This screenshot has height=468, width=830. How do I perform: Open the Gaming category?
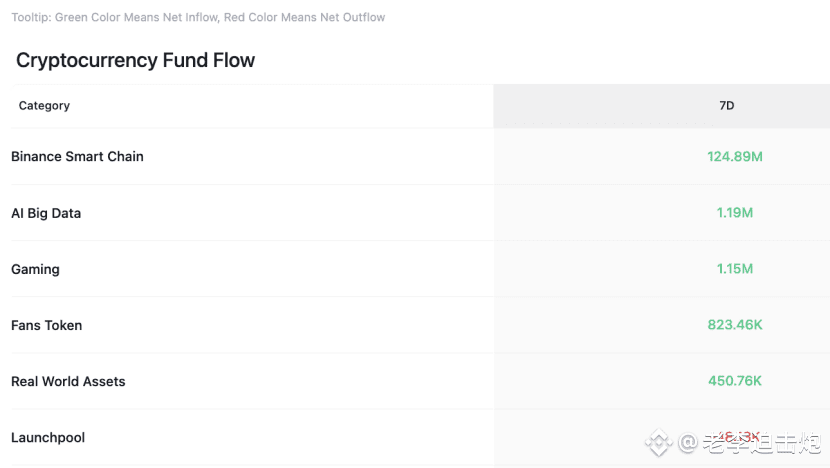pyautogui.click(x=35, y=269)
